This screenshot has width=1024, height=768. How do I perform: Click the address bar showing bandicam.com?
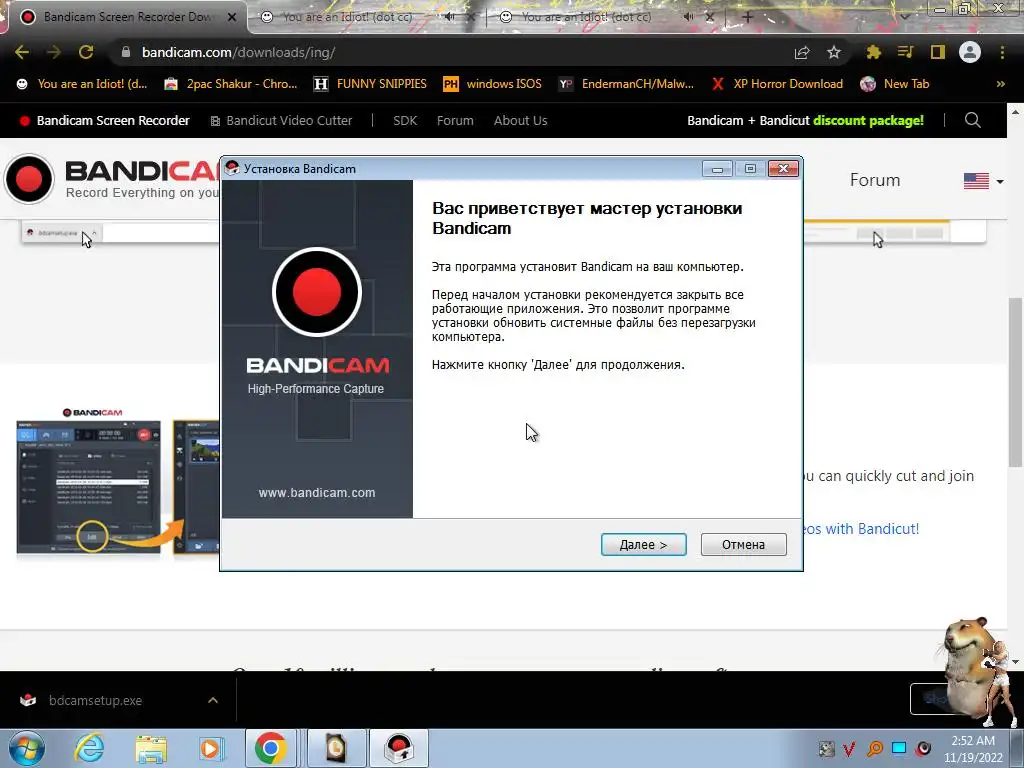[451, 52]
